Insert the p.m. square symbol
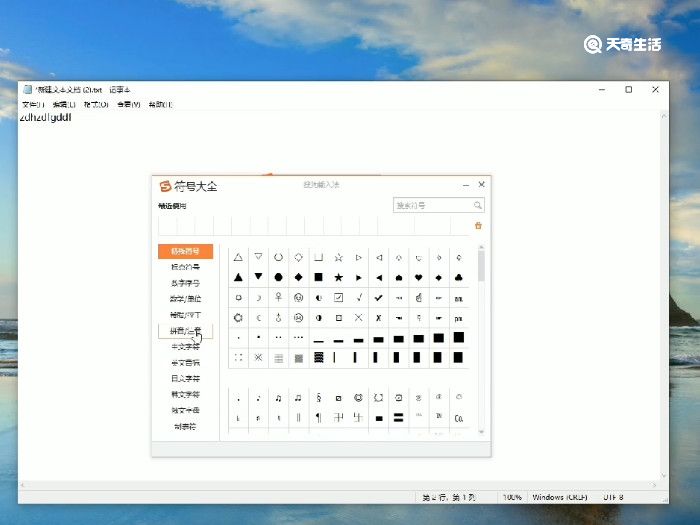Viewport: 700px width, 525px height. 458,318
